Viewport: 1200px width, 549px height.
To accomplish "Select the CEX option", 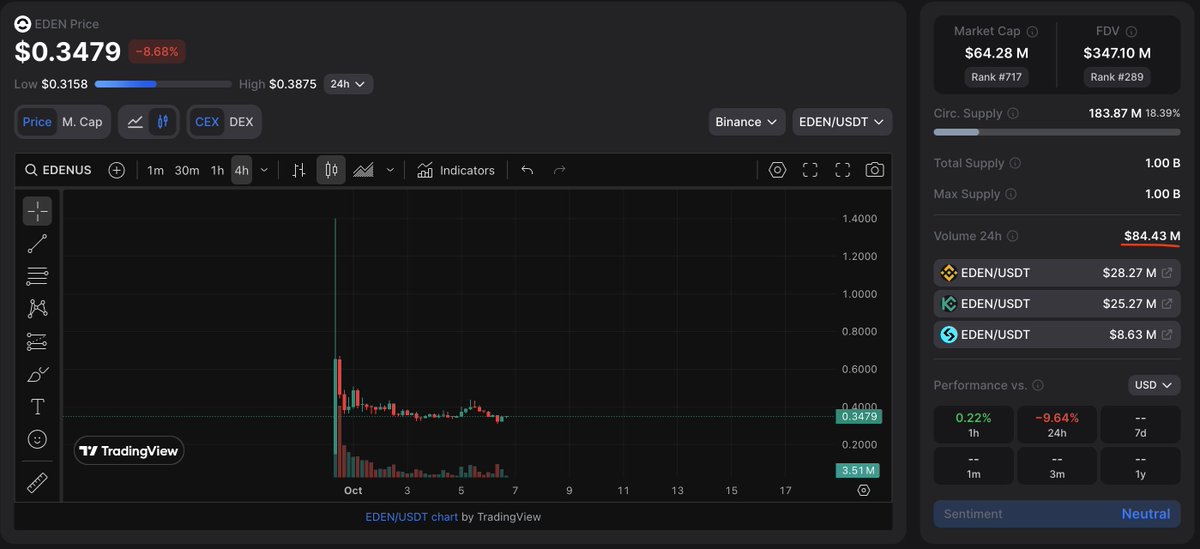I will [x=207, y=122].
